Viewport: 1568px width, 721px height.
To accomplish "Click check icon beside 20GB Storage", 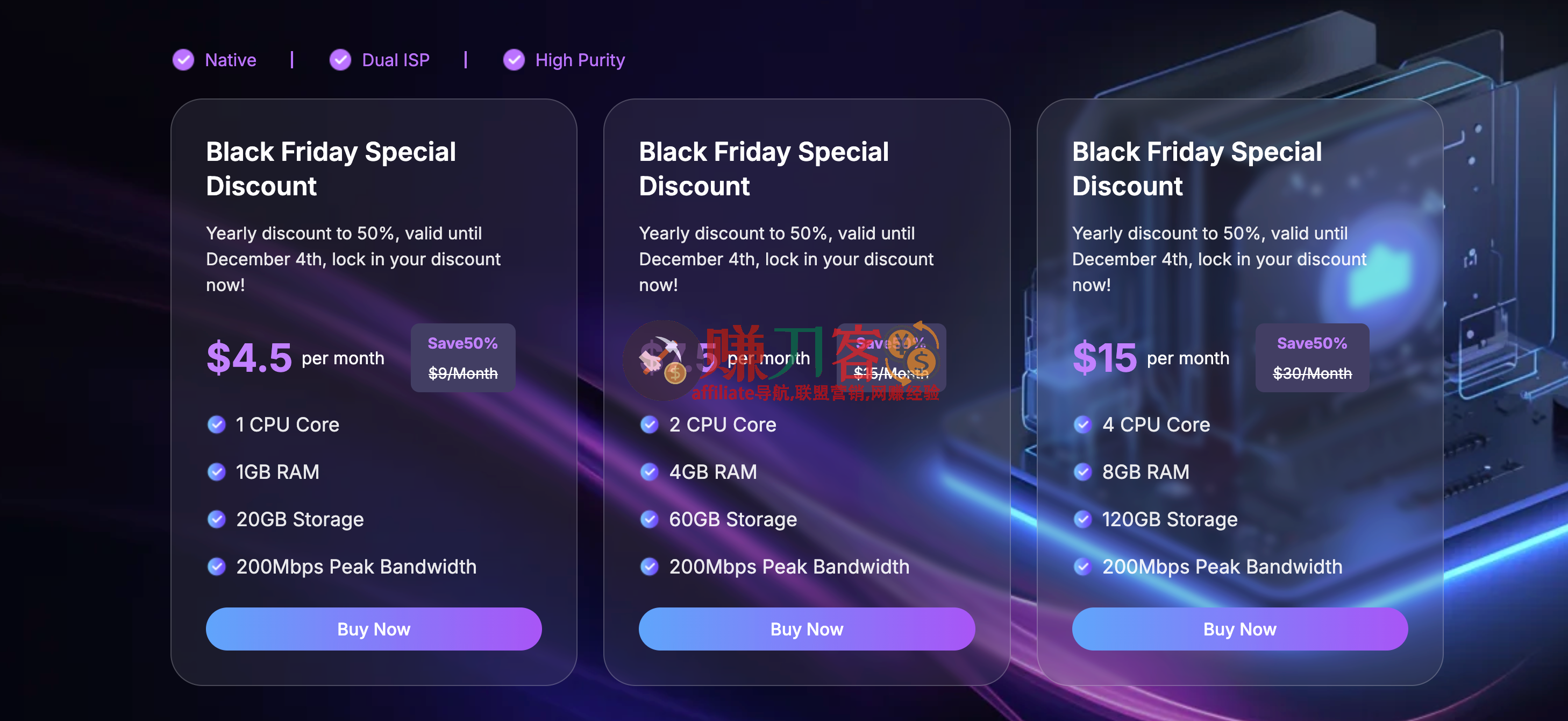I will pyautogui.click(x=217, y=519).
